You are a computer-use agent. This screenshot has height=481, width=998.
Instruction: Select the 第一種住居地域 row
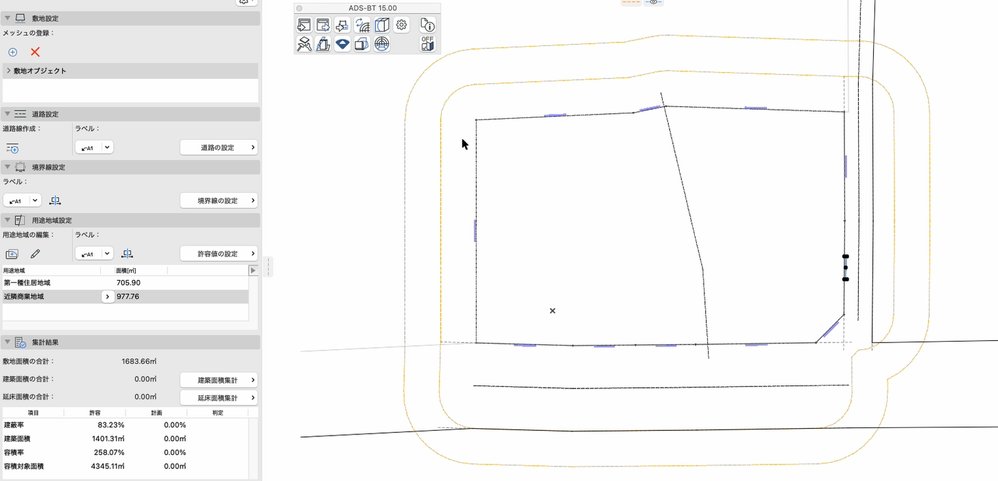click(125, 282)
